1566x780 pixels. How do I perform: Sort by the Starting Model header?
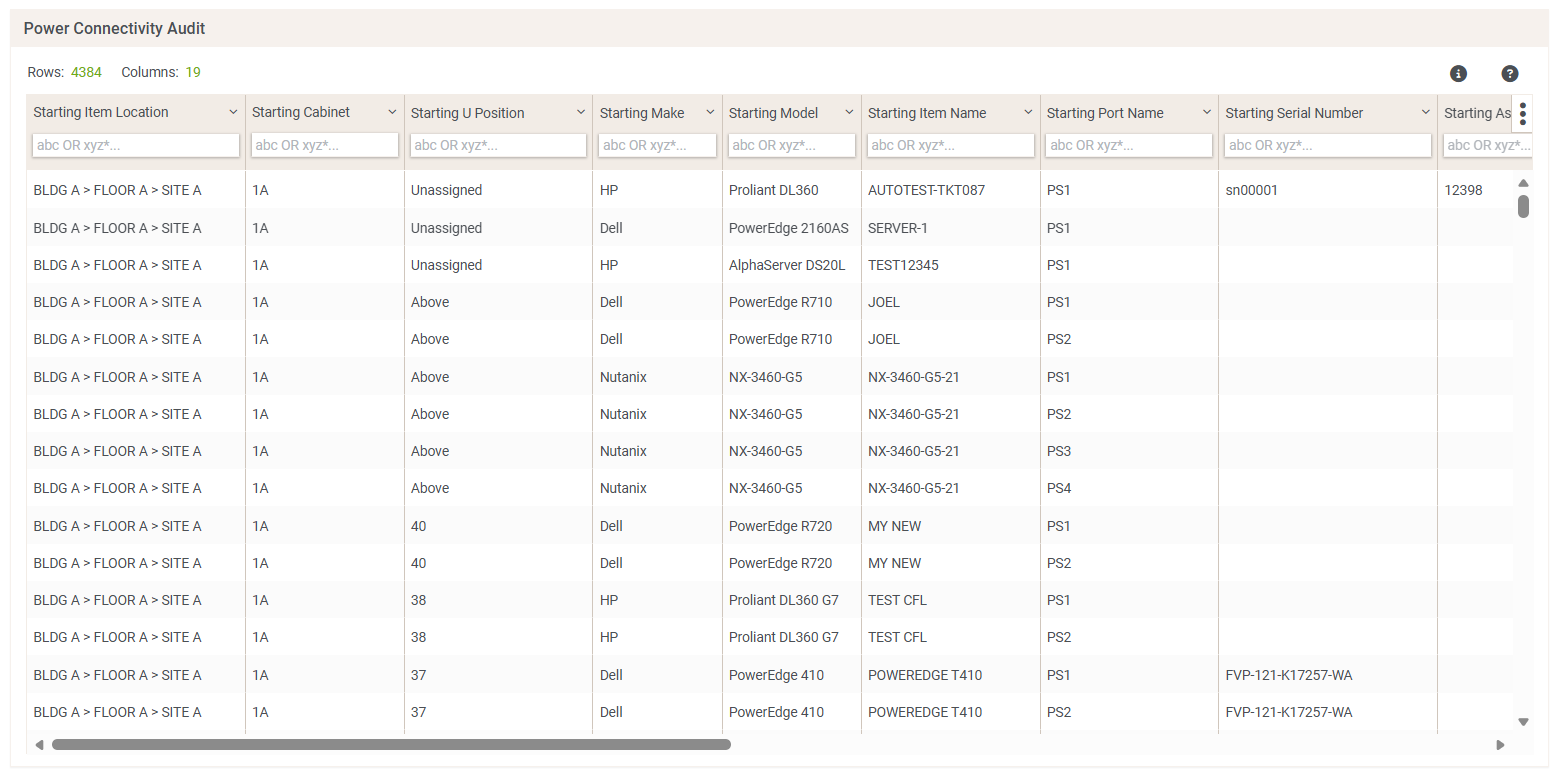point(773,113)
